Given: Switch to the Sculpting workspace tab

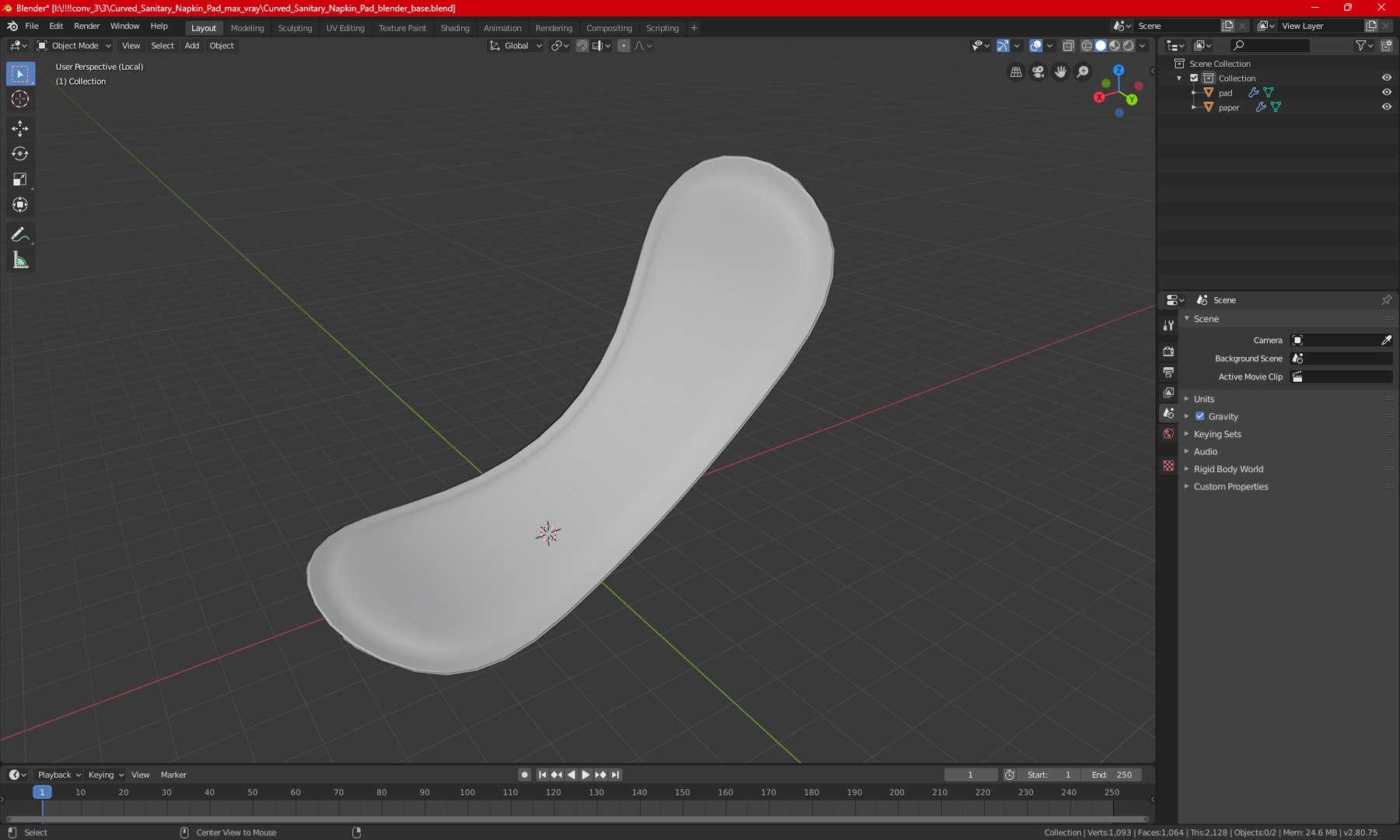Looking at the screenshot, I should 295,28.
